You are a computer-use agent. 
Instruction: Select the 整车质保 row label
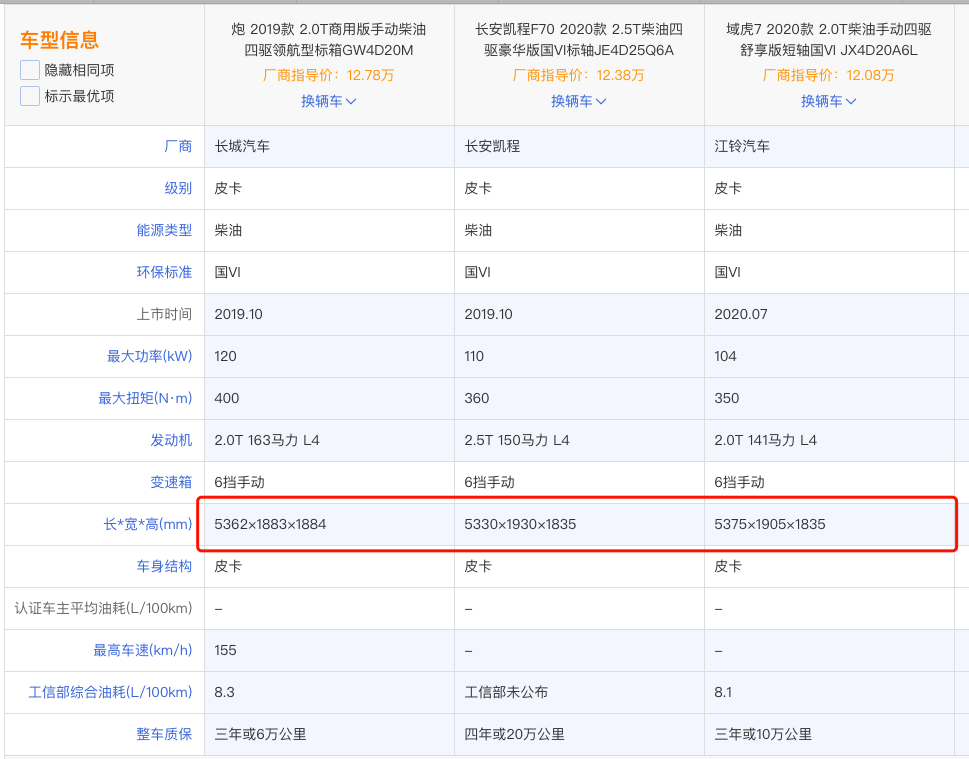click(x=164, y=734)
